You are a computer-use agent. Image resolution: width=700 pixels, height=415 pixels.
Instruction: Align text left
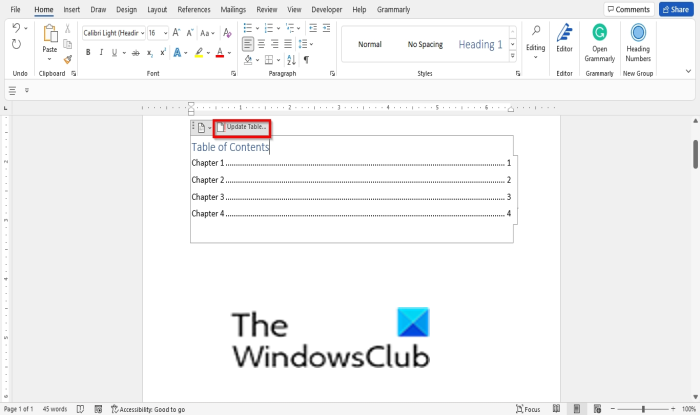248,44
